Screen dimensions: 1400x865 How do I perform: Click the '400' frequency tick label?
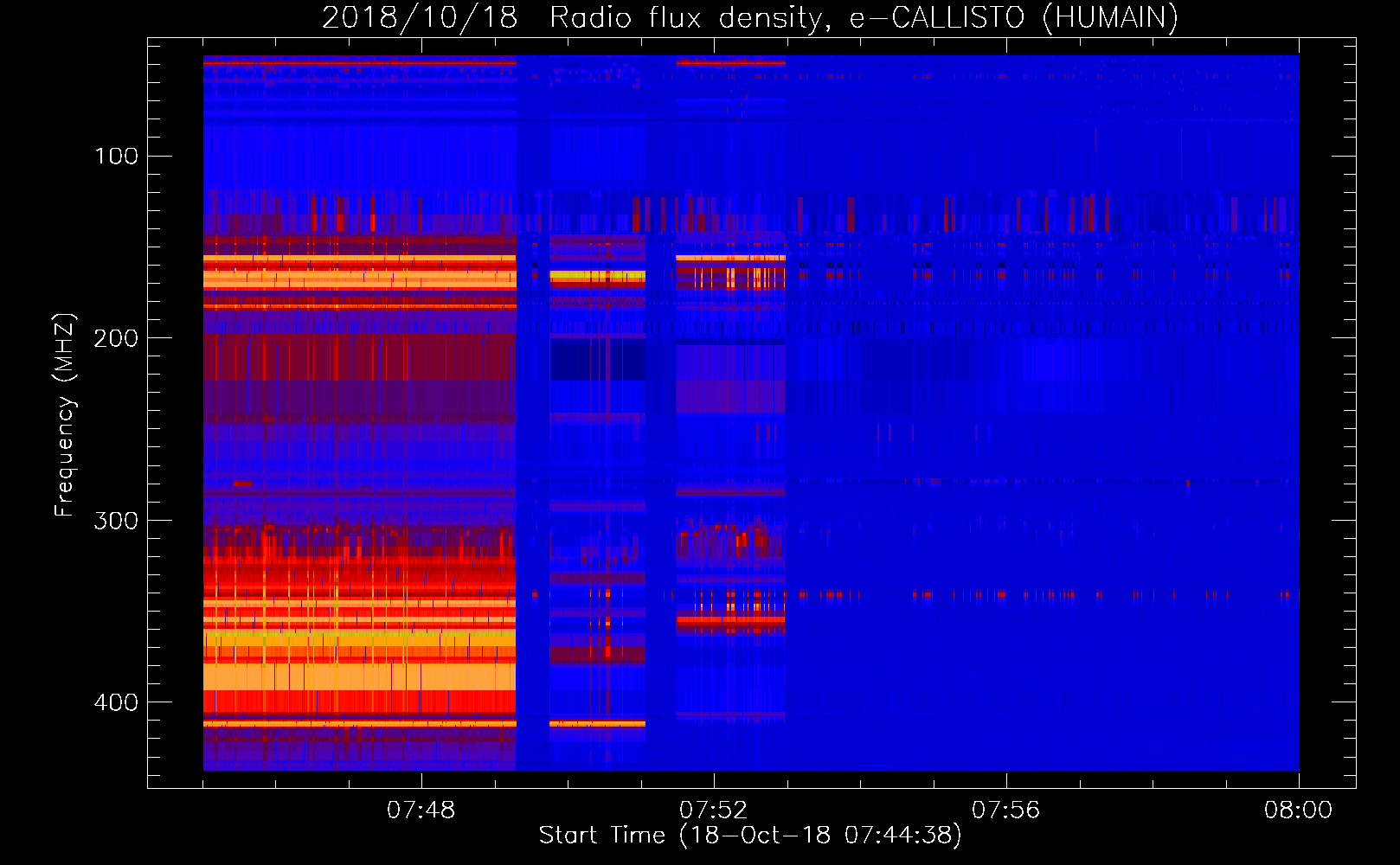coord(116,702)
